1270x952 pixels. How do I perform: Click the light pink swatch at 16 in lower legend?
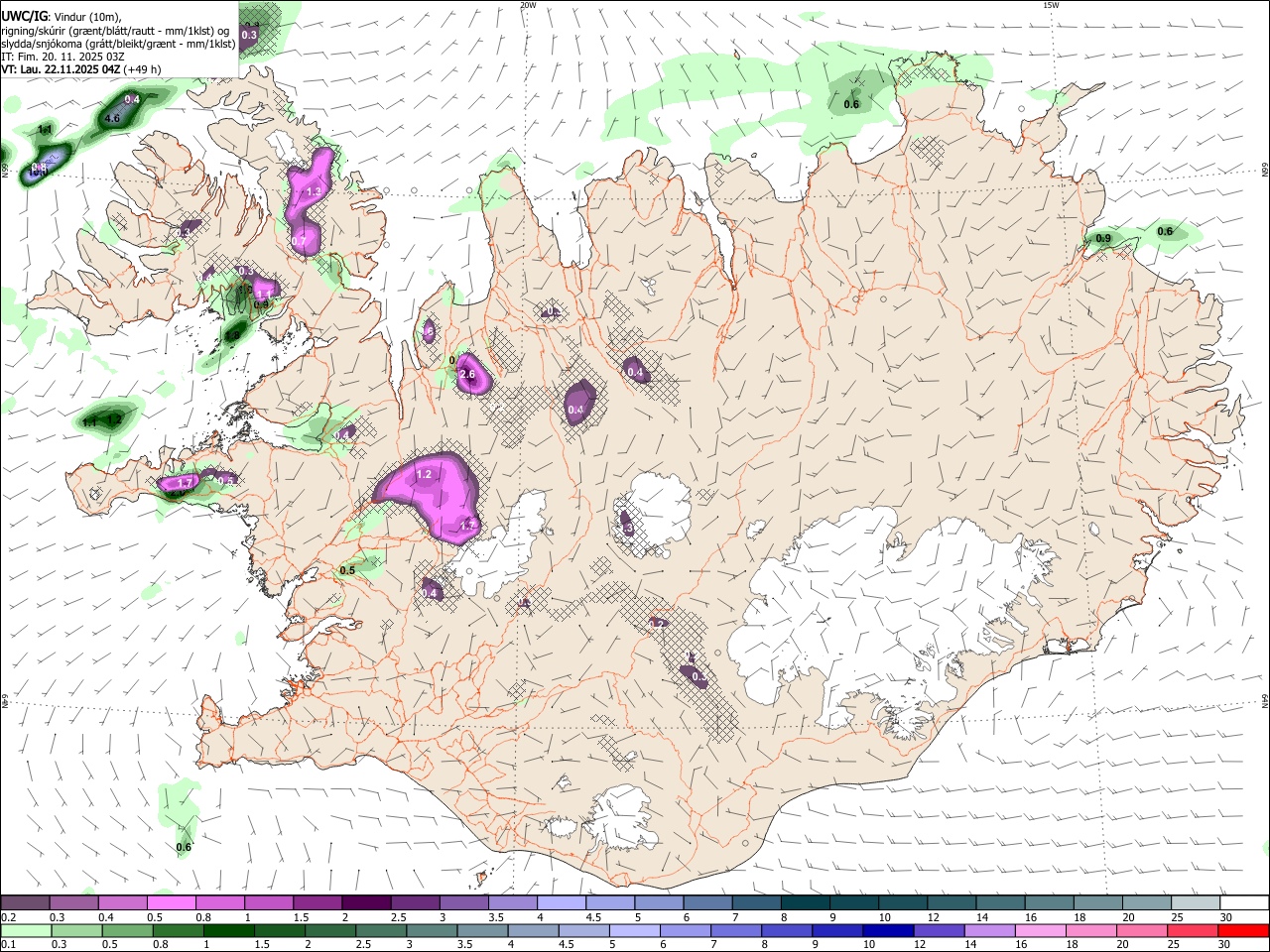[1040, 931]
